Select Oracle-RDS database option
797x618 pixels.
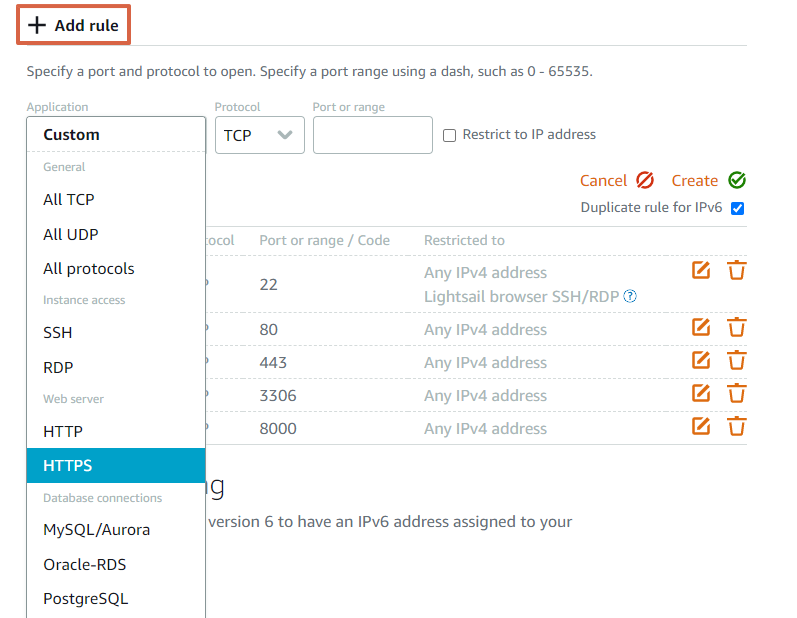pyautogui.click(x=116, y=564)
